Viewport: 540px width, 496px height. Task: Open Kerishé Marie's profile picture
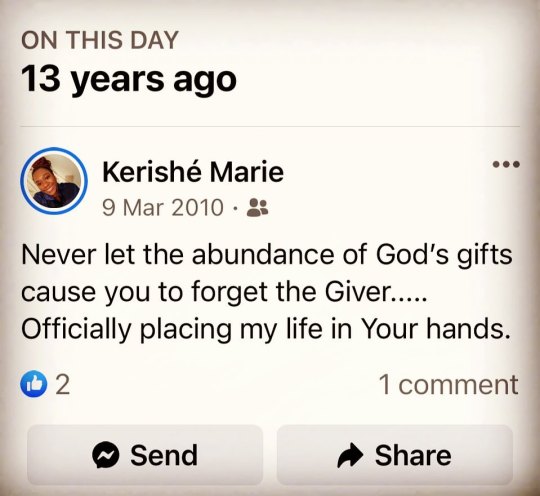tap(54, 181)
